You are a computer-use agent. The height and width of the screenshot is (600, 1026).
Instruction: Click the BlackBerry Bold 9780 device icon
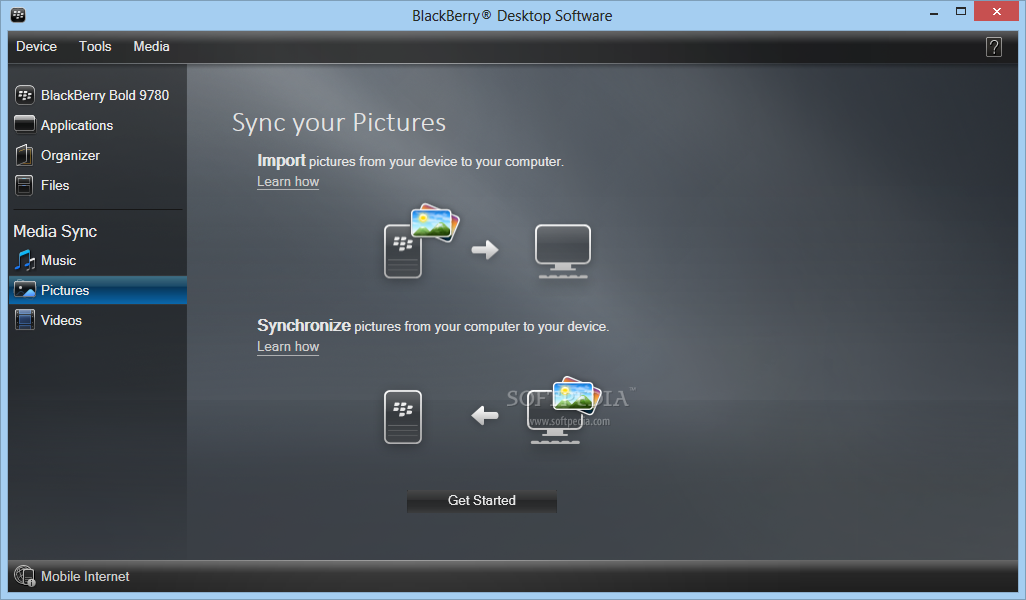pyautogui.click(x=25, y=95)
